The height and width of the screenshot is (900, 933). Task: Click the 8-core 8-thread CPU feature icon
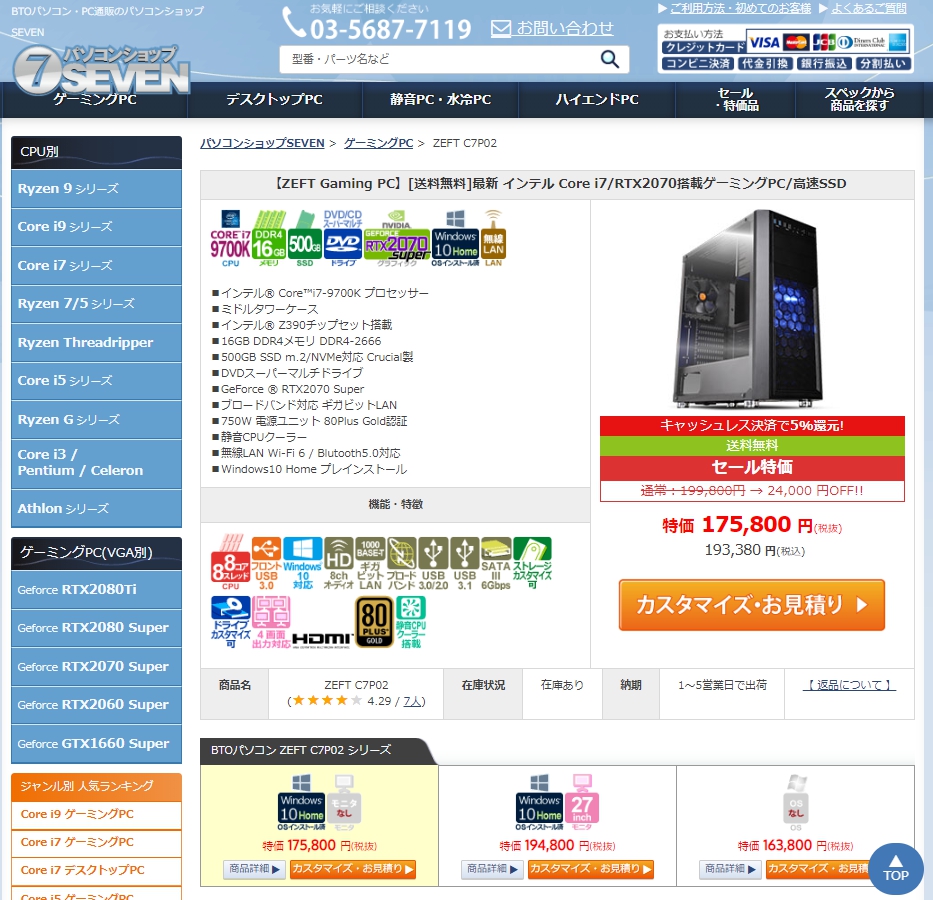[230, 563]
